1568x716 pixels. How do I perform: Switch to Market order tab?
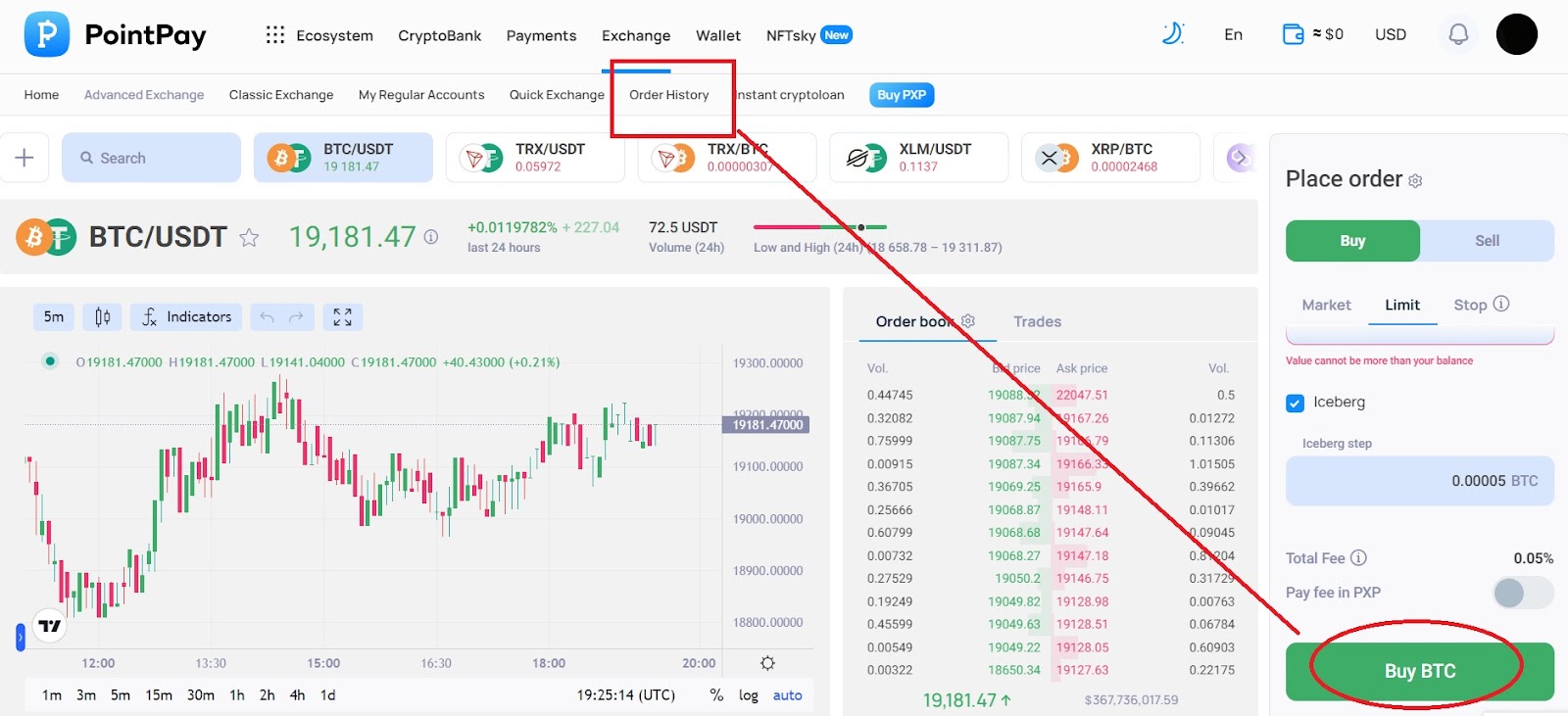pyautogui.click(x=1326, y=305)
